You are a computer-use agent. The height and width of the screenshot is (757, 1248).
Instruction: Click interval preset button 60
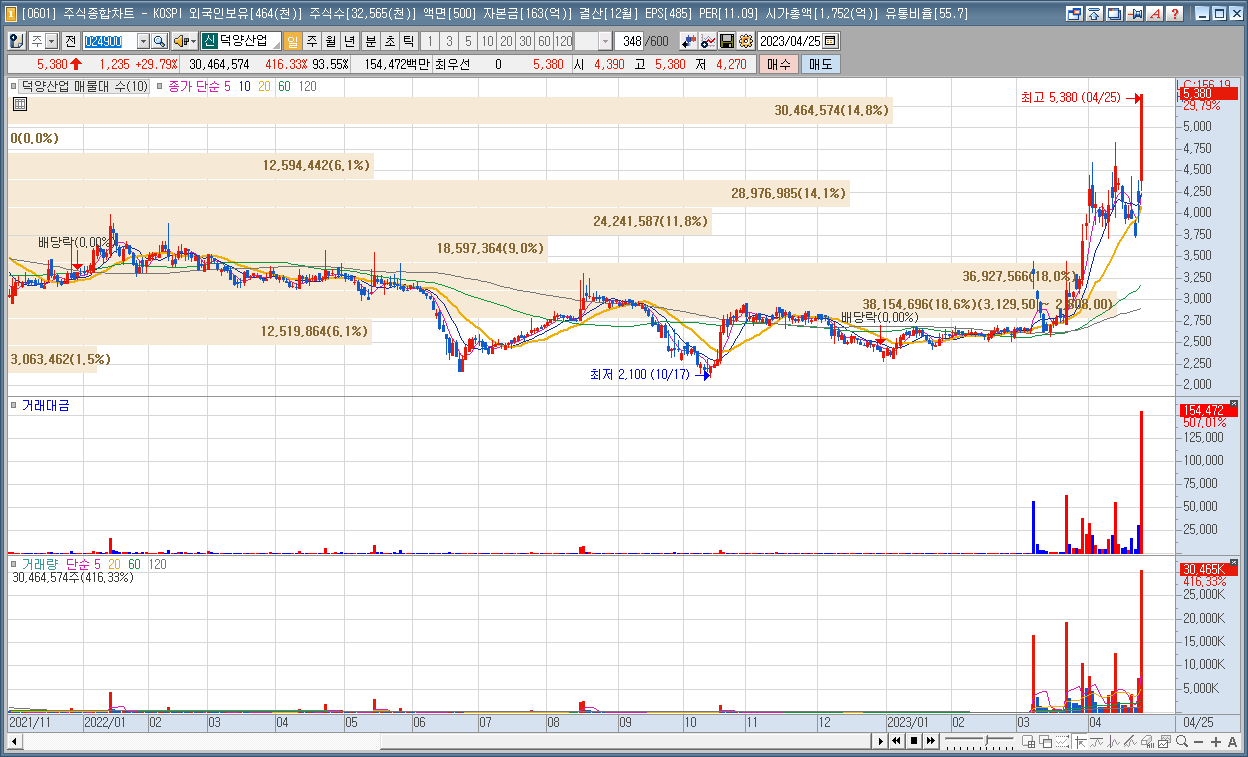pos(544,41)
